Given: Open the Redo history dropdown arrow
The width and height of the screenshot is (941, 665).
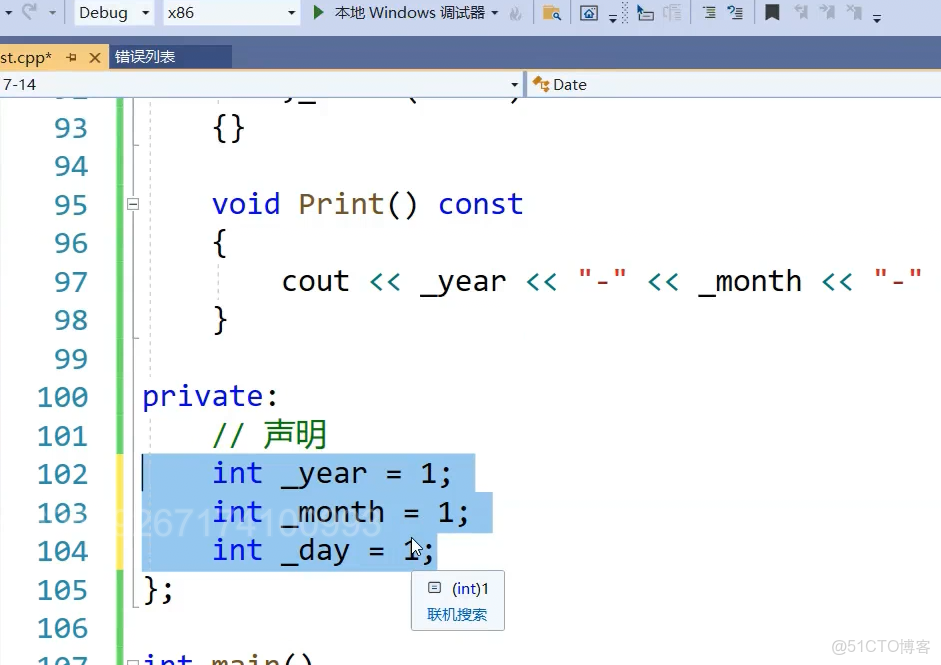Looking at the screenshot, I should [52, 13].
